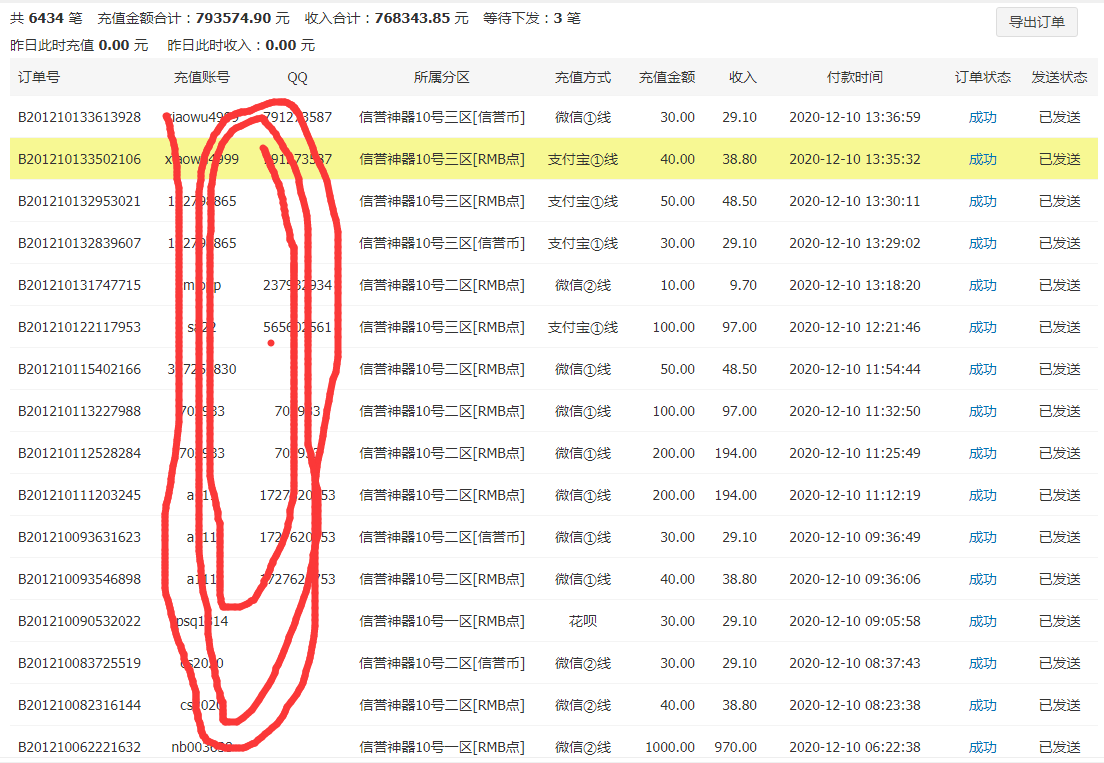Click account nb003 on the bottom row
This screenshot has width=1104, height=763.
pos(201,746)
